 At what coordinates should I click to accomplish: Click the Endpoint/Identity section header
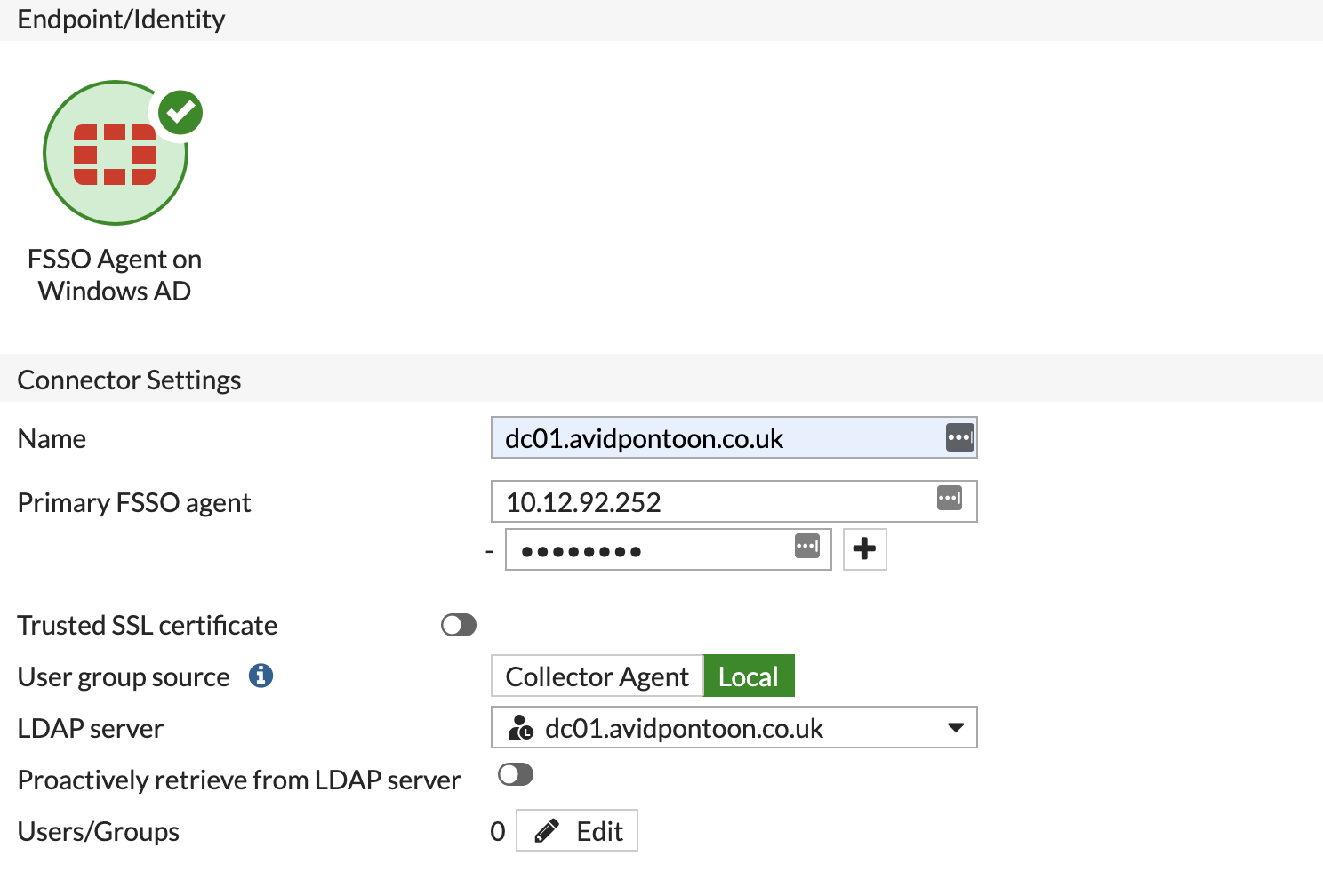pyautogui.click(x=122, y=19)
